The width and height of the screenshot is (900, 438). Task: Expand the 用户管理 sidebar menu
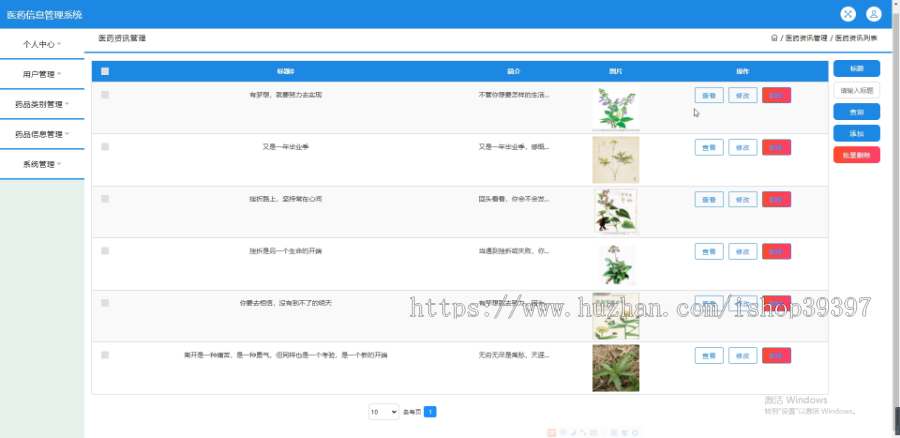(x=42, y=74)
